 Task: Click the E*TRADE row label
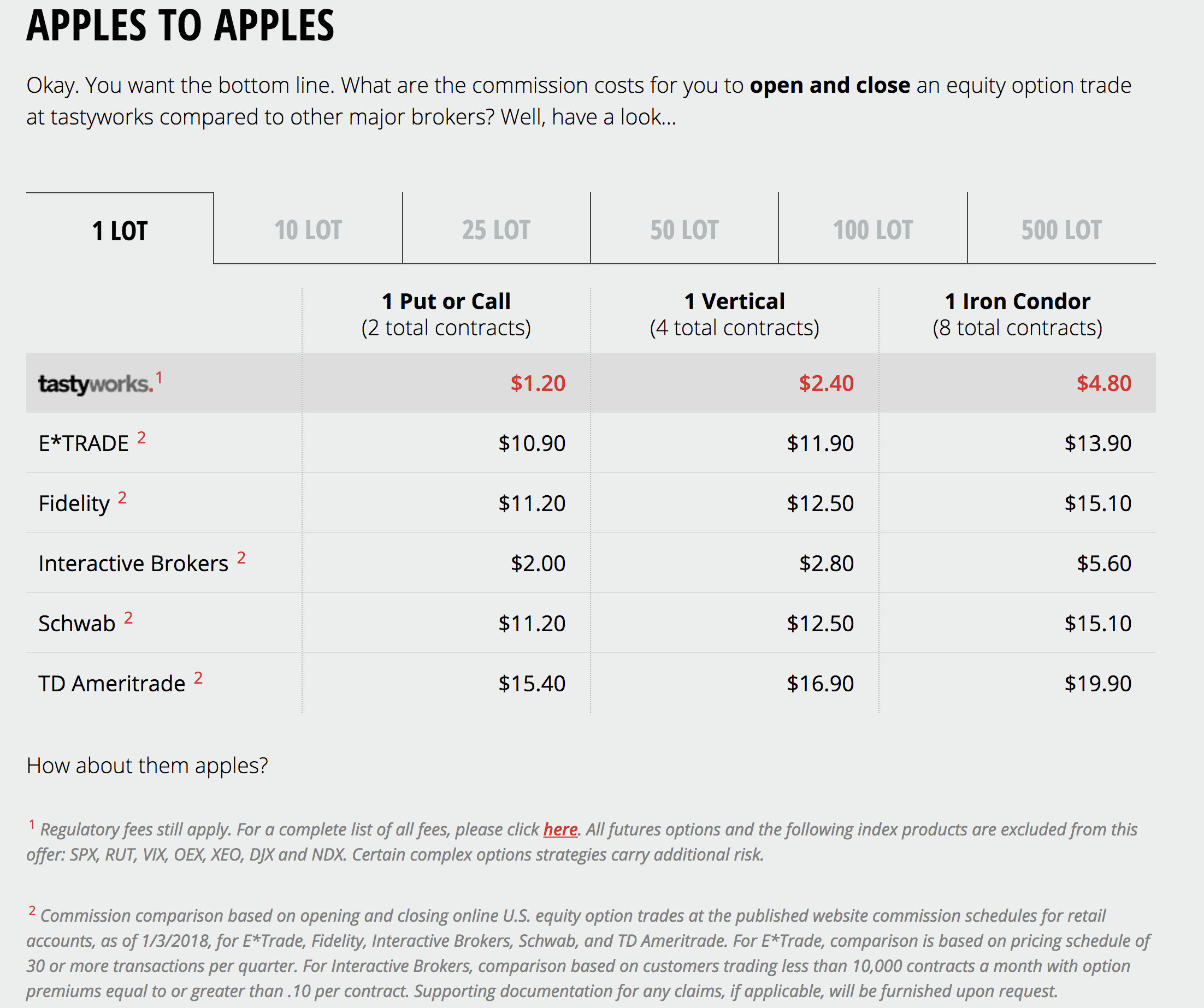tap(84, 443)
